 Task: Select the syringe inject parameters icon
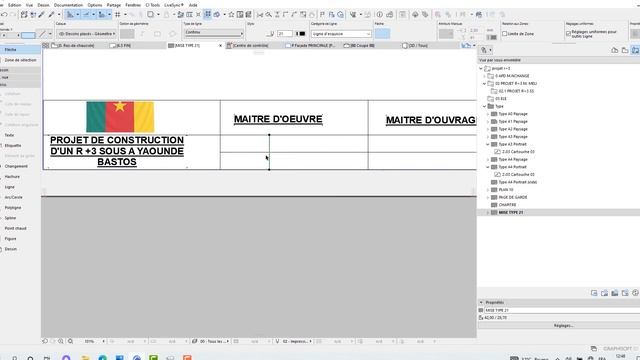click(51, 15)
